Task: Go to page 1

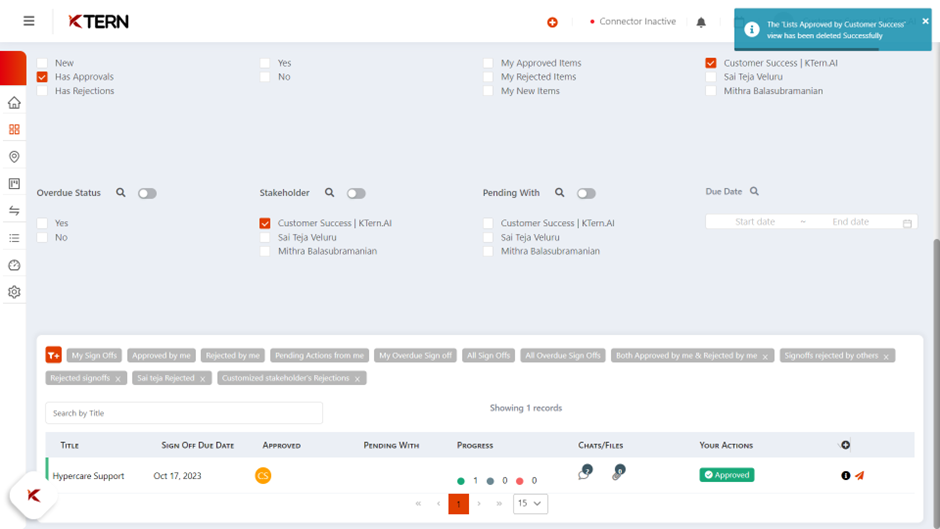Action: point(459,504)
